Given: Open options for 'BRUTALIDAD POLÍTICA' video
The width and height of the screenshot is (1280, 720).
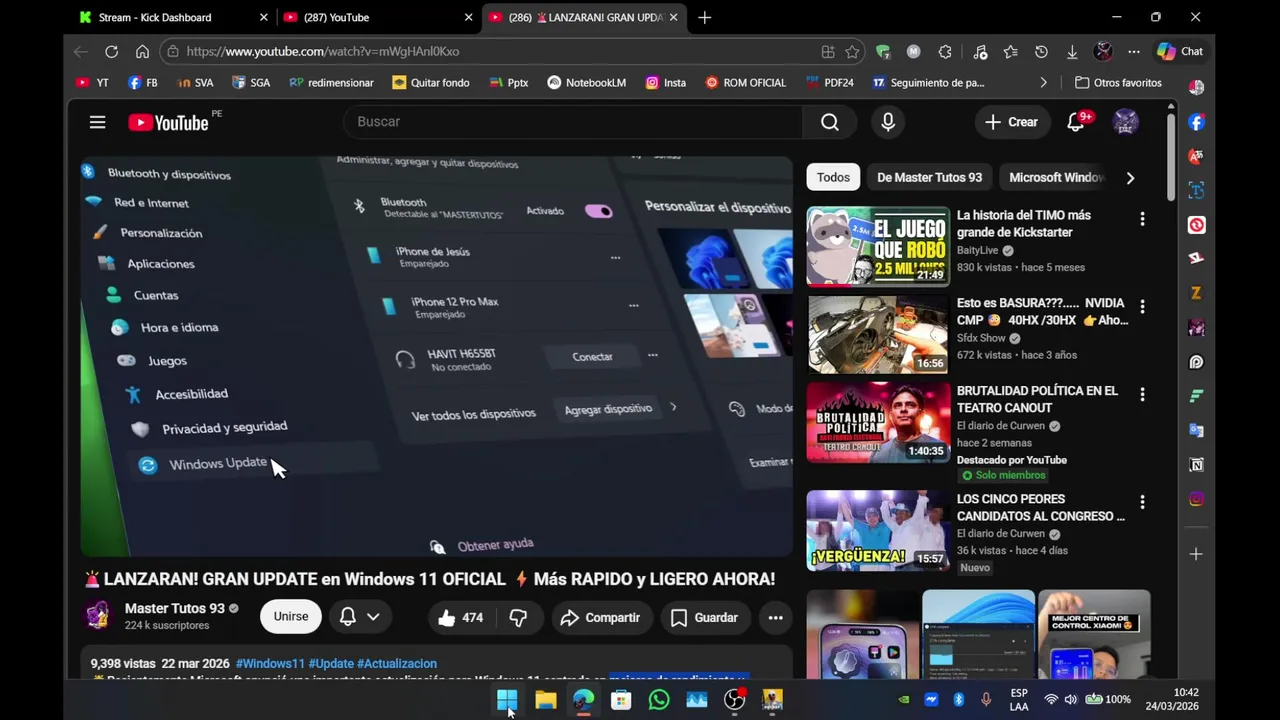Looking at the screenshot, I should [1142, 395].
